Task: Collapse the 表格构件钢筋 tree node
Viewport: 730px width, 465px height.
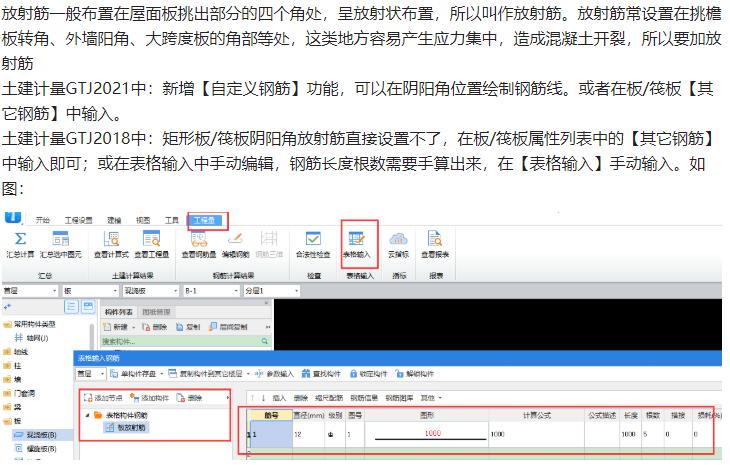Action: (x=88, y=415)
